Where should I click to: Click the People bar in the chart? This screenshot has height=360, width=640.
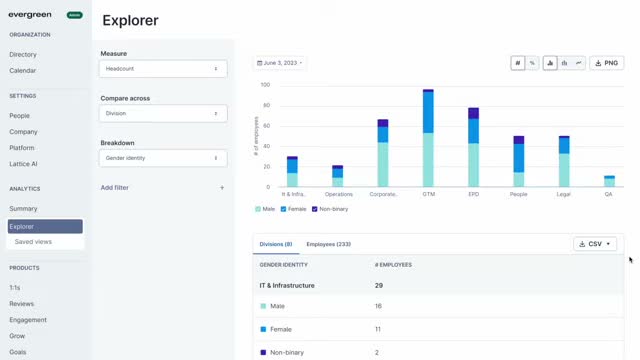519,162
